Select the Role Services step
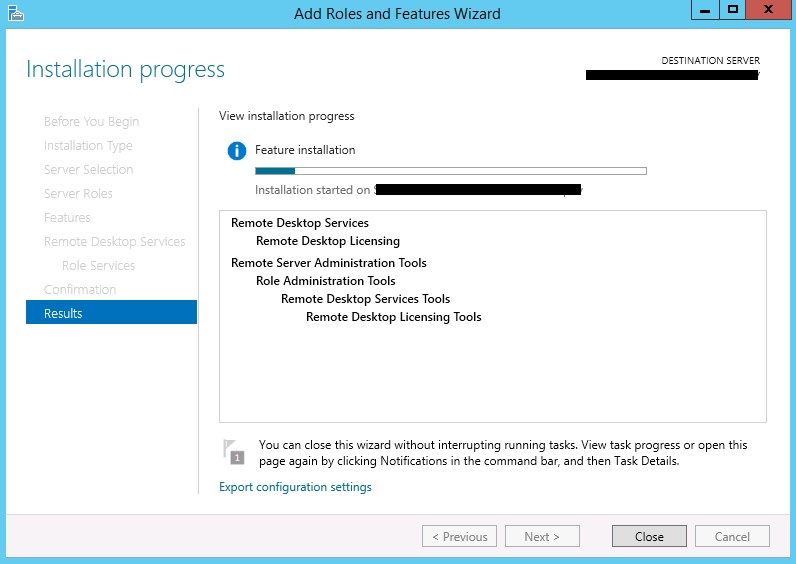The width and height of the screenshot is (796, 564). (x=98, y=266)
